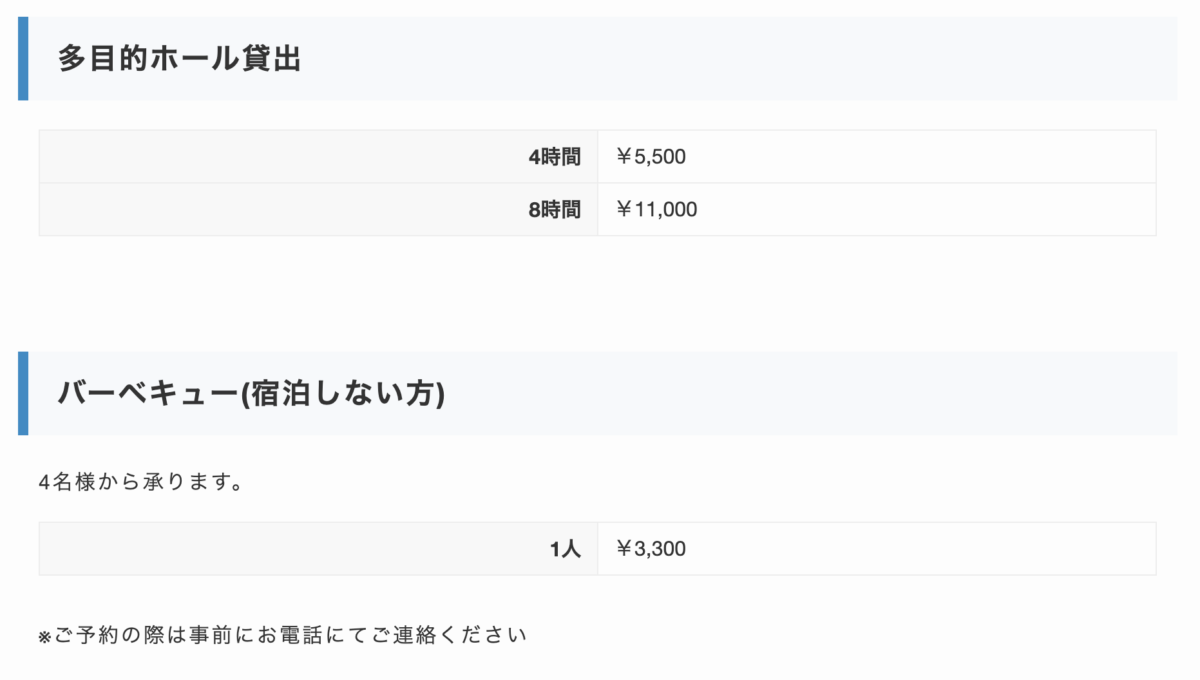Click the yen sign before 3,300
The height and width of the screenshot is (680, 1200).
click(x=624, y=549)
